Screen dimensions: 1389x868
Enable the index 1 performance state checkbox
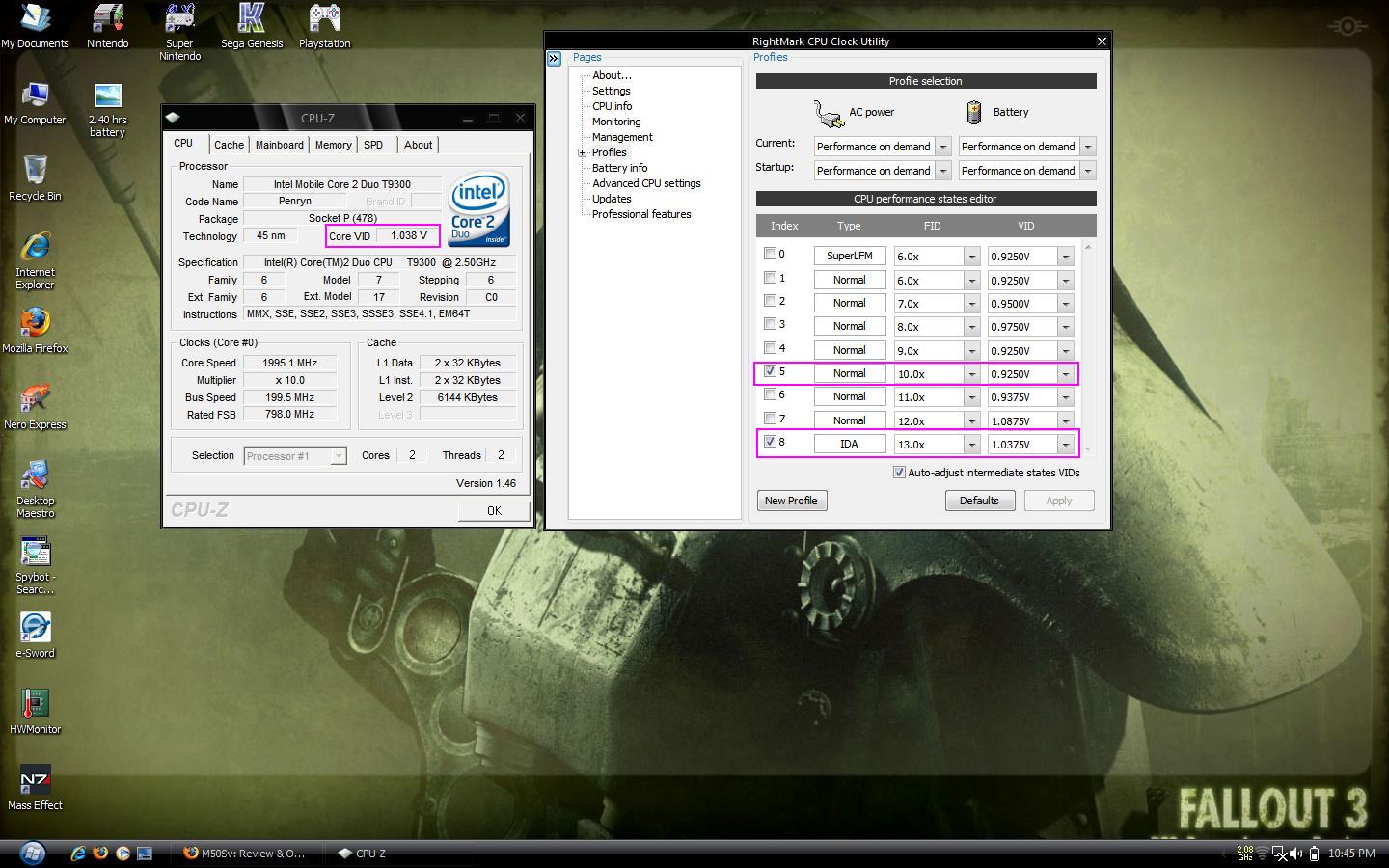770,278
